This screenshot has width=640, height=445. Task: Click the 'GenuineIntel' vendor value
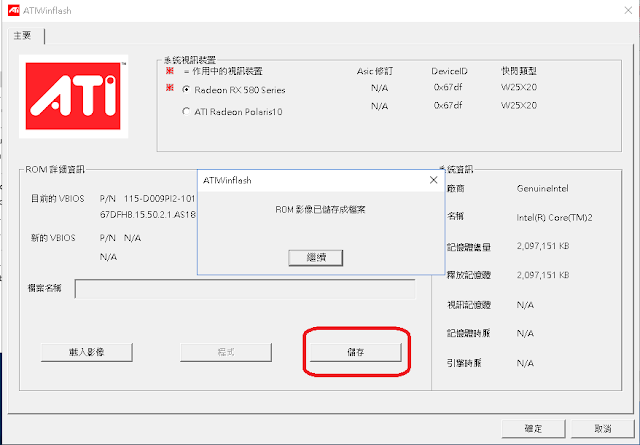tap(542, 189)
